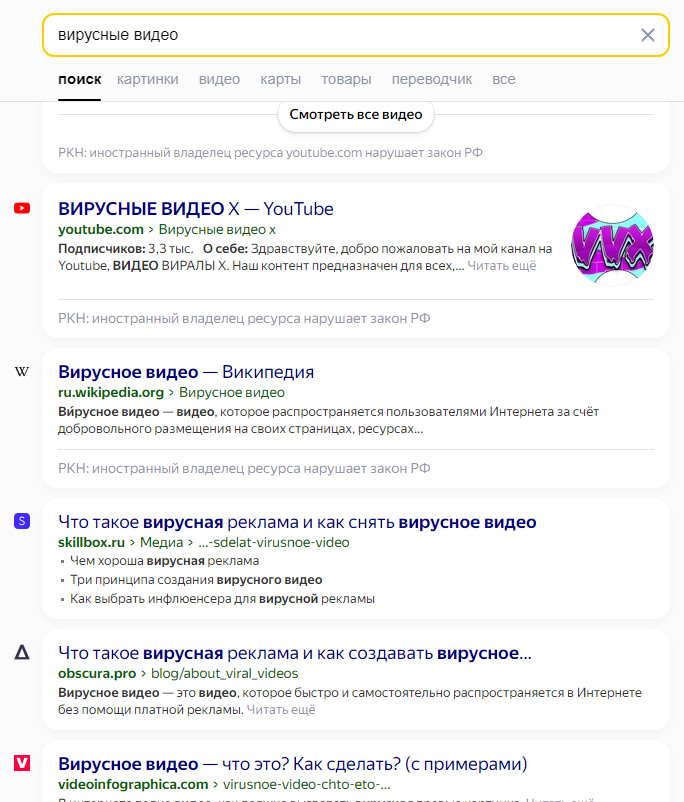Open the Skillbox 'как снять вирусное видео' title

pos(297,522)
